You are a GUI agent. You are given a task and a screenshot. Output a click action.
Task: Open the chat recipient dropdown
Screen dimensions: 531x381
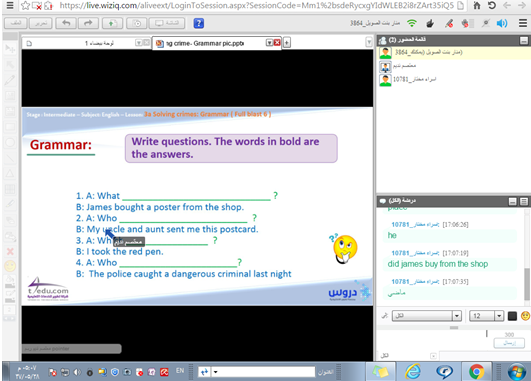(x=426, y=316)
